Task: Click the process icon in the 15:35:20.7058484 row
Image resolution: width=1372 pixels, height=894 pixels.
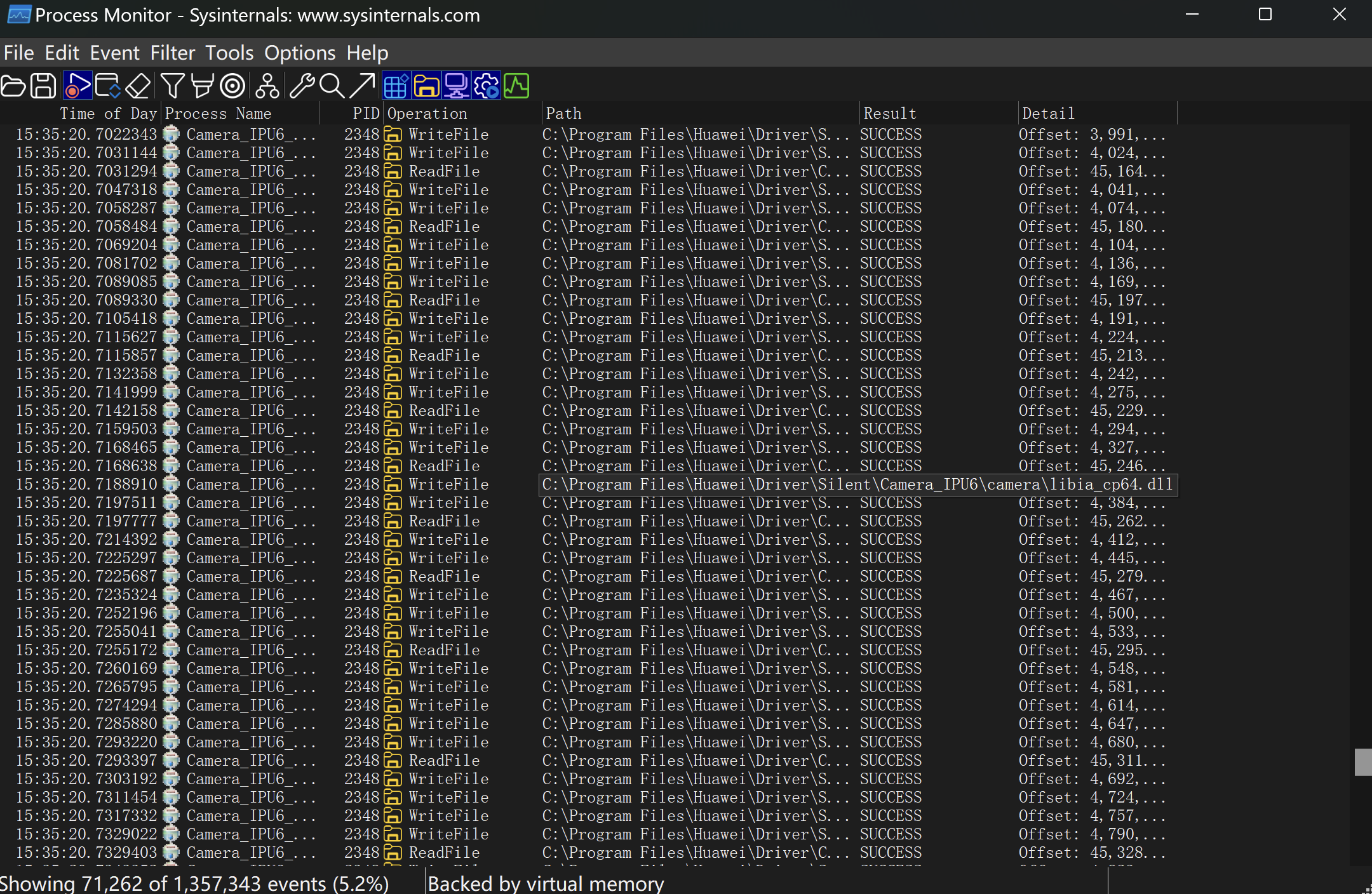Action: [x=171, y=226]
